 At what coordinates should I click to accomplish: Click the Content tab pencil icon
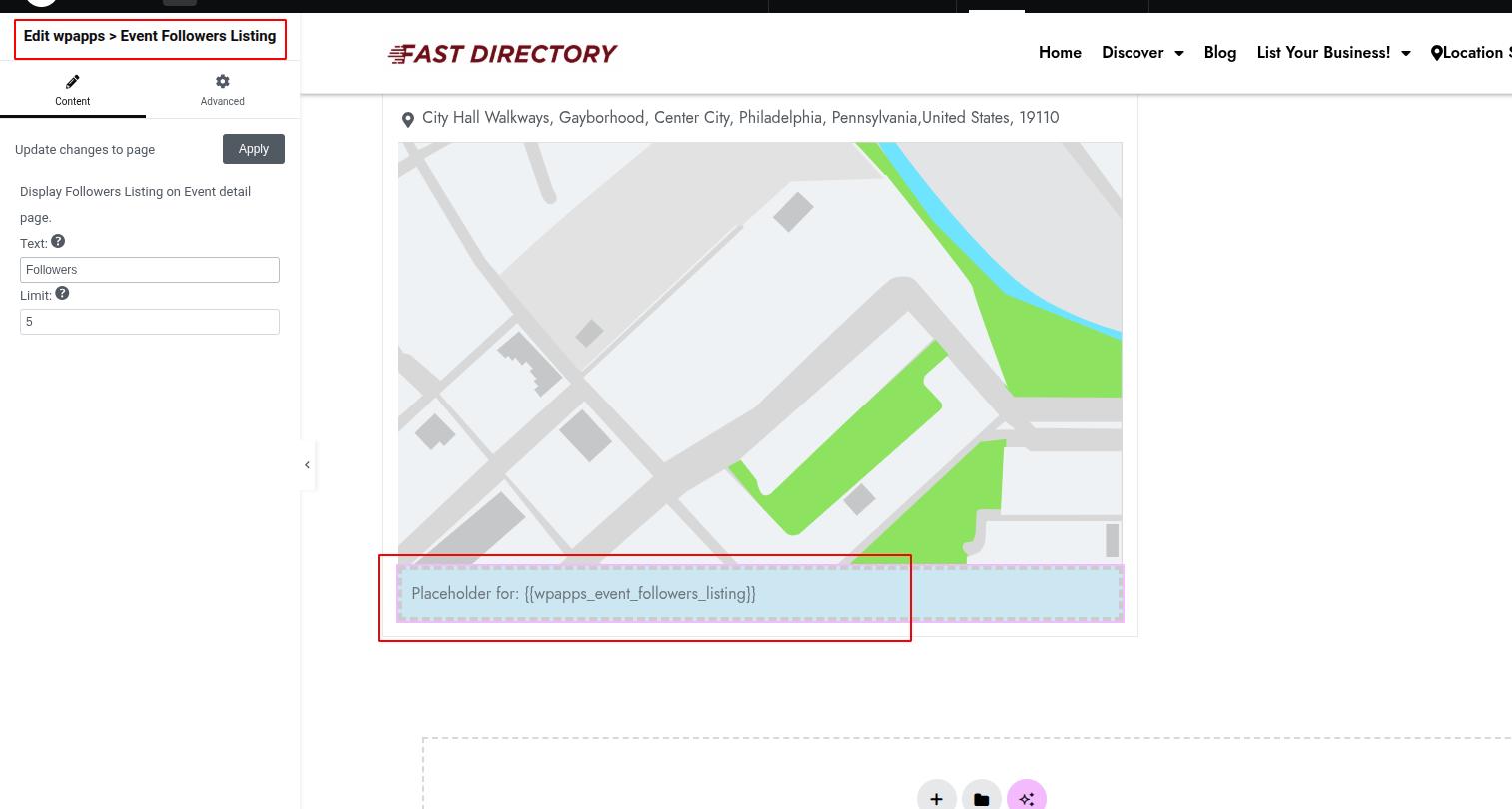(72, 82)
